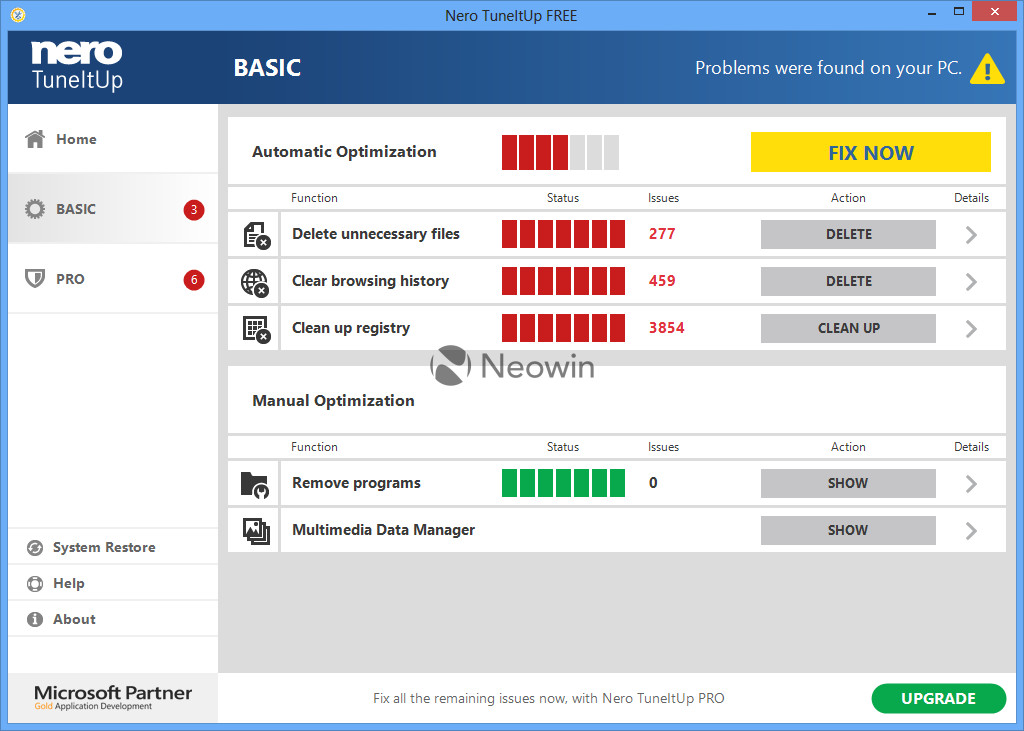Screen dimensions: 1024x731
Task: Click the Microsoft Partner logo
Action: coord(113,697)
